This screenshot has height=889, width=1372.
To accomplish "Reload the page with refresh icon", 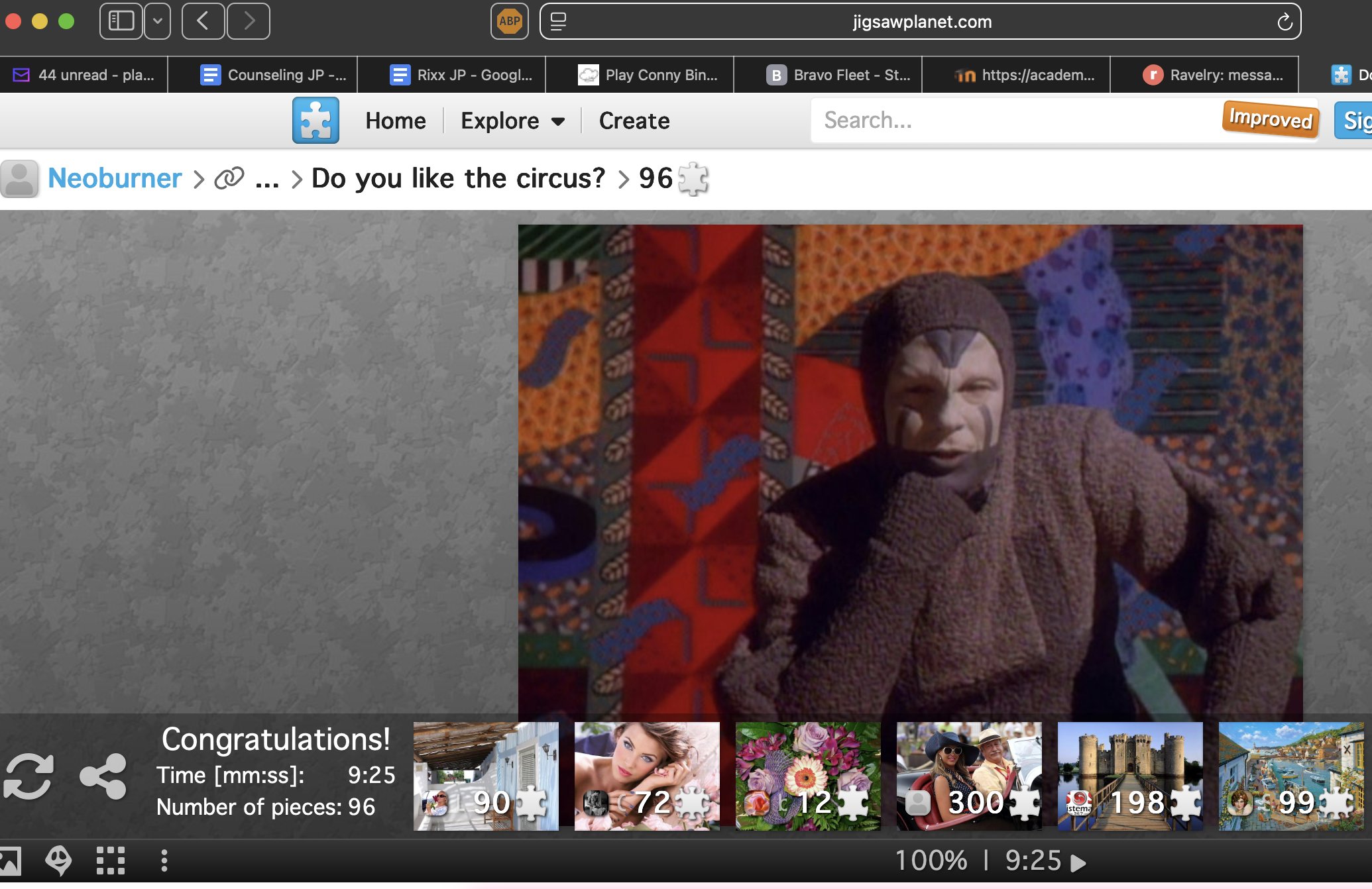I will pyautogui.click(x=1285, y=22).
